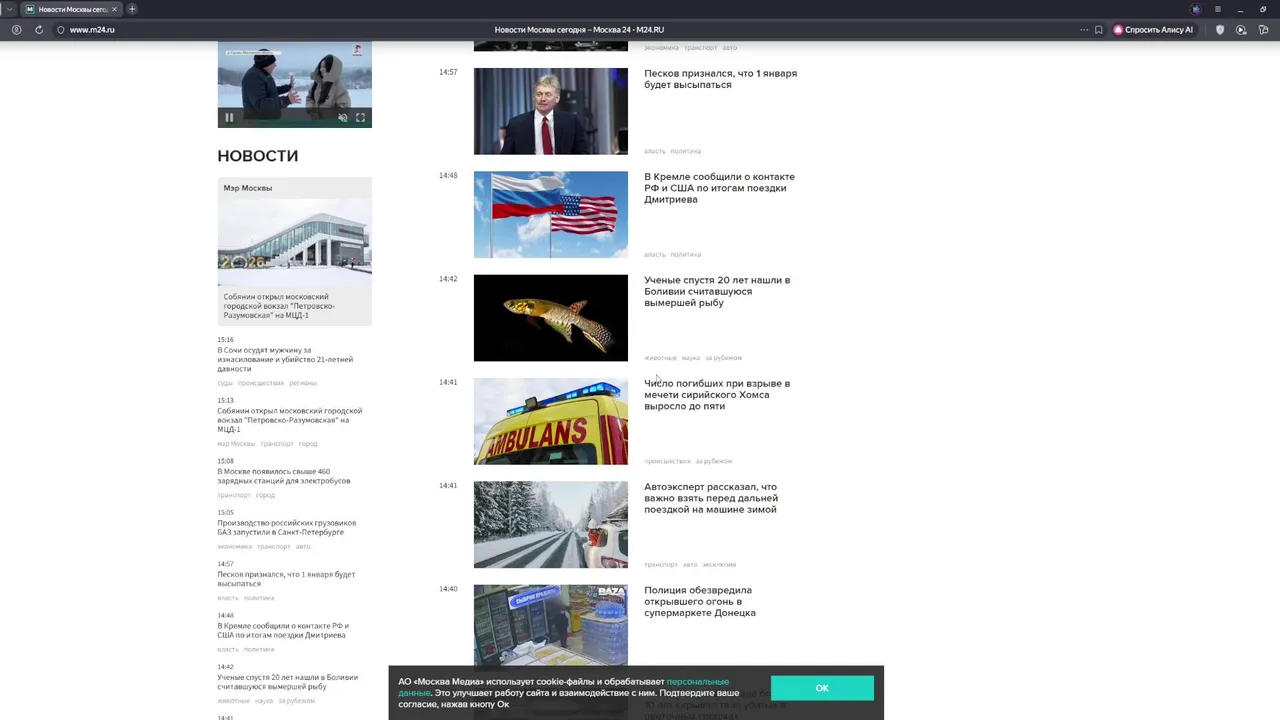Open sidebar 14:48 В Кремле сообщили item
The width and height of the screenshot is (1280, 720).
coord(283,630)
